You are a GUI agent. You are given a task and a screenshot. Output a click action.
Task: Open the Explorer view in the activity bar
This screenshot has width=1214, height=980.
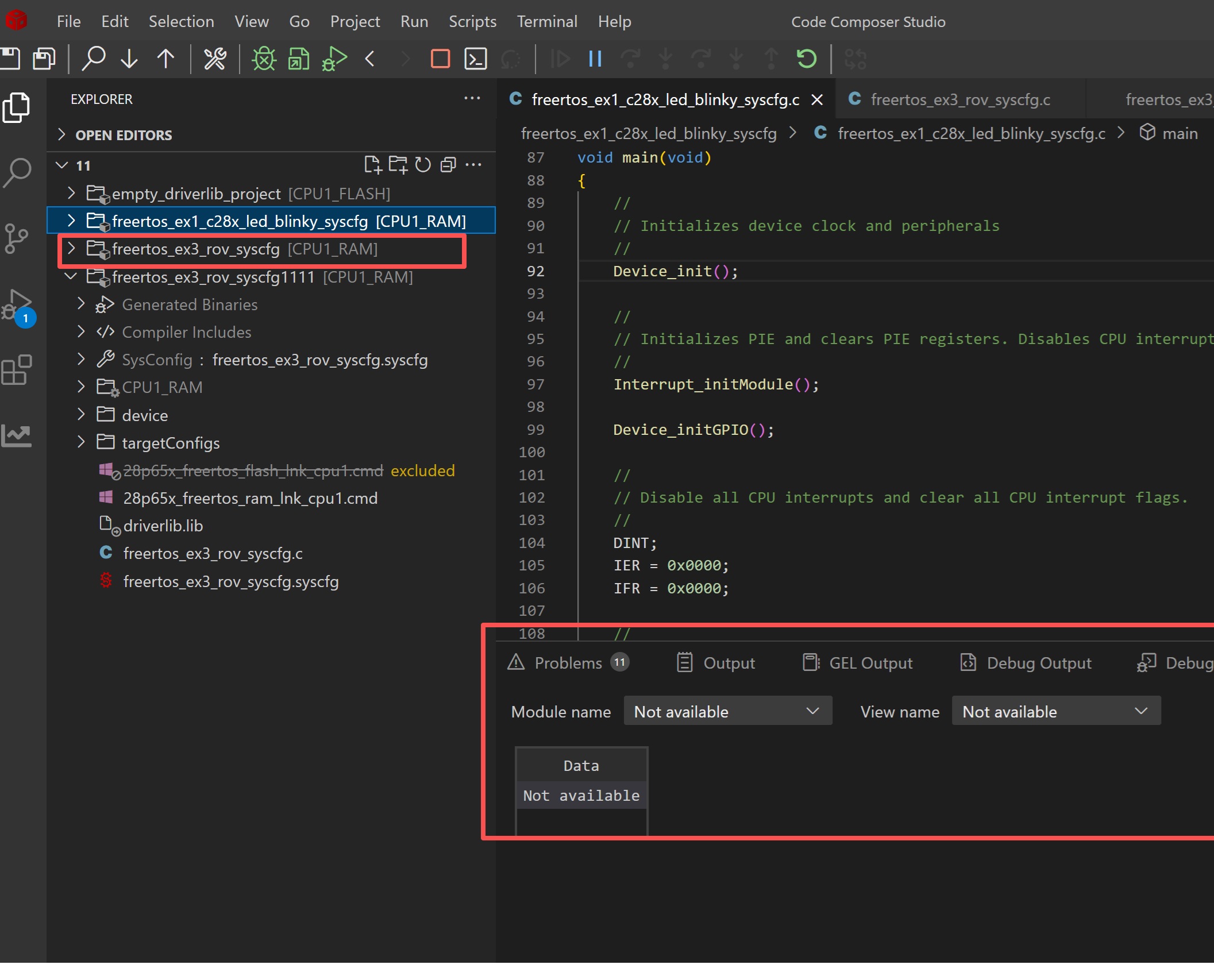coord(17,107)
